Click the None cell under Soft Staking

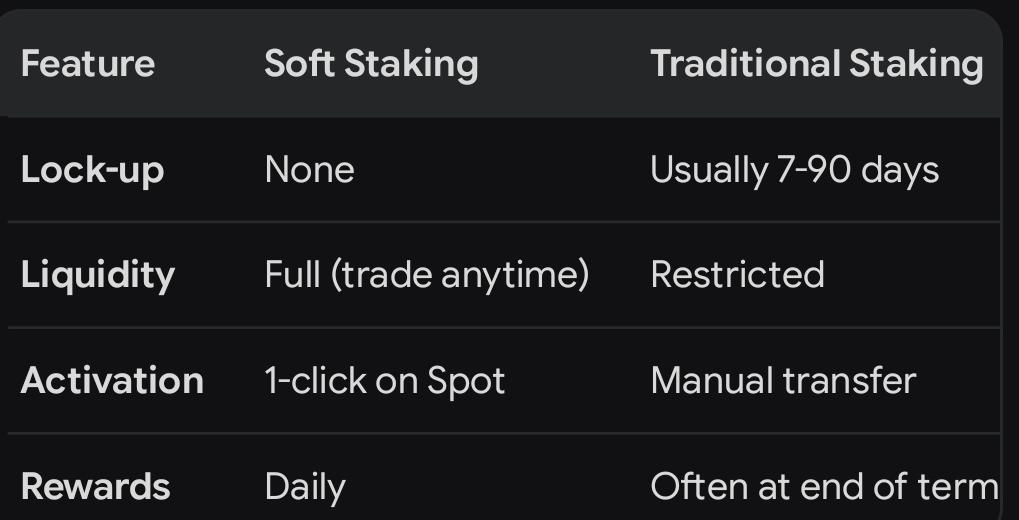pyautogui.click(x=309, y=170)
